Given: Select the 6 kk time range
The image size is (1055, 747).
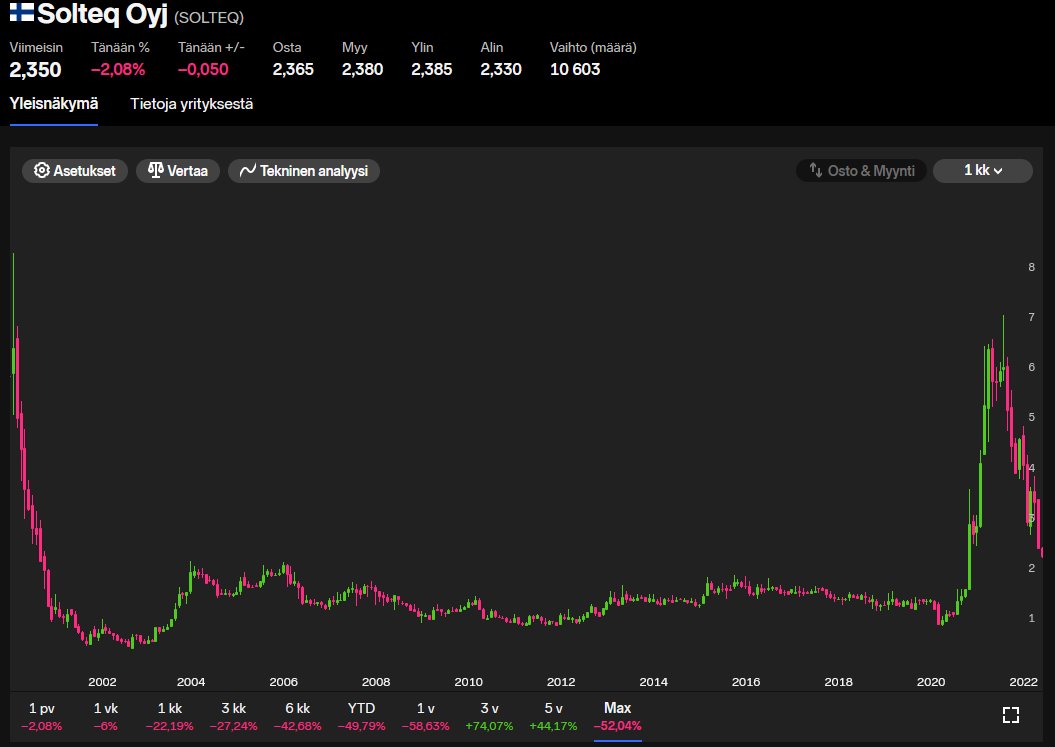Looking at the screenshot, I should (x=297, y=717).
